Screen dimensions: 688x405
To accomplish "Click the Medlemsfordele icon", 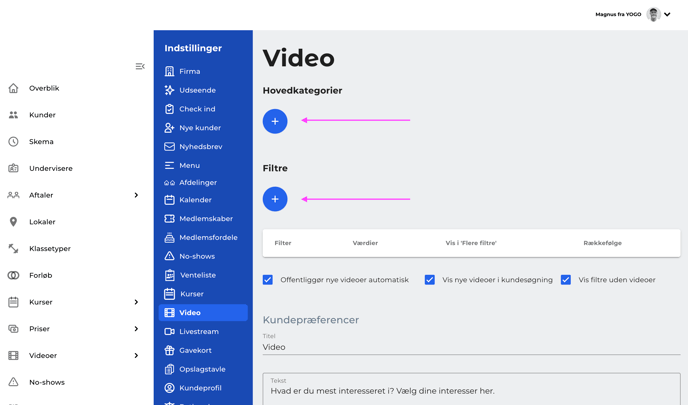I will [169, 237].
